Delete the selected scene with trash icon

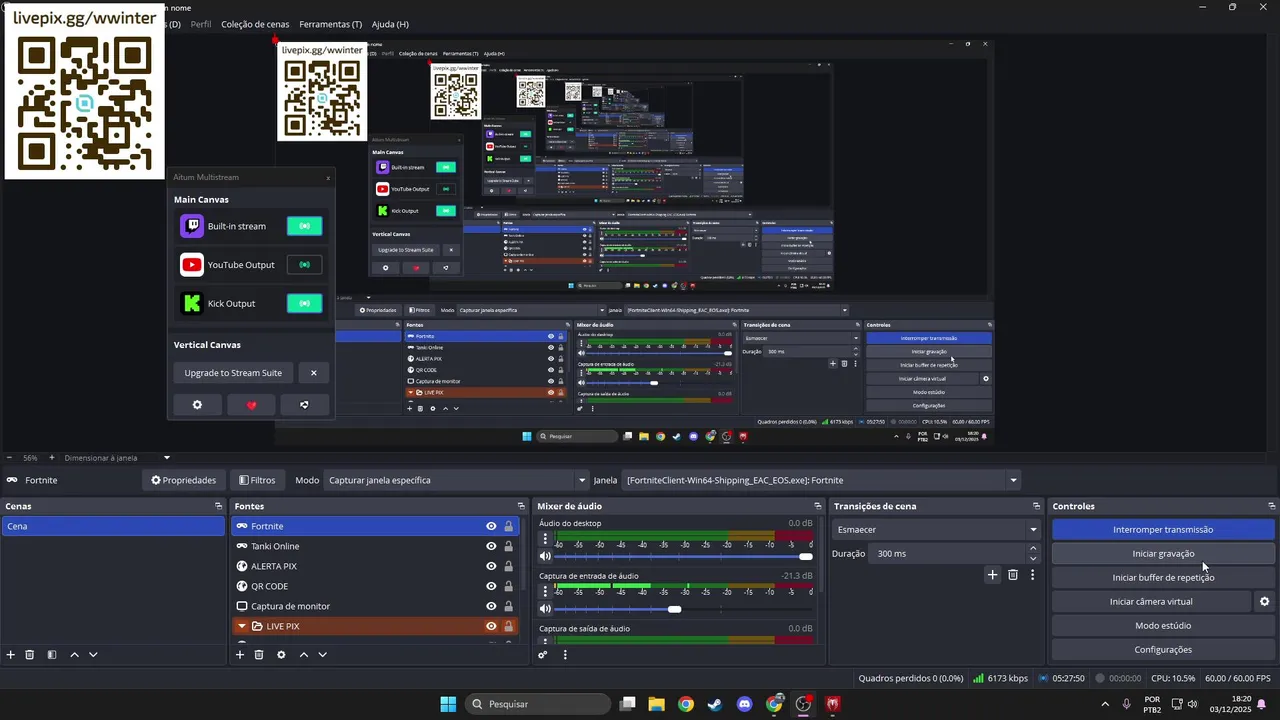pos(30,655)
